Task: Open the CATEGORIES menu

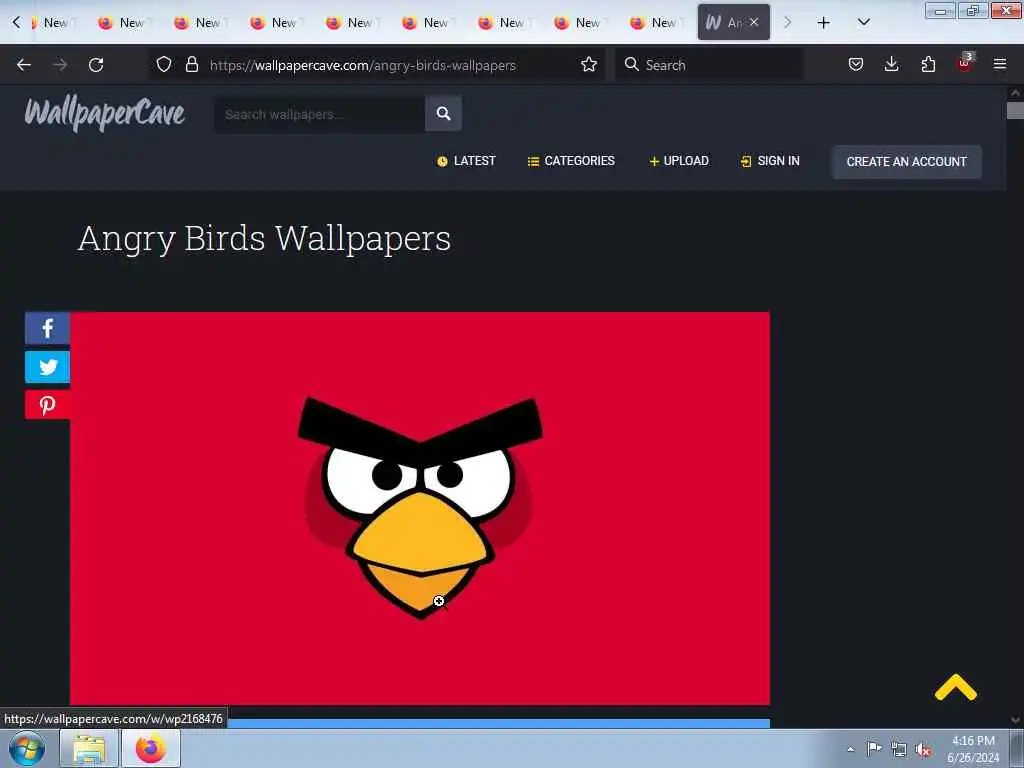Action: coord(571,161)
